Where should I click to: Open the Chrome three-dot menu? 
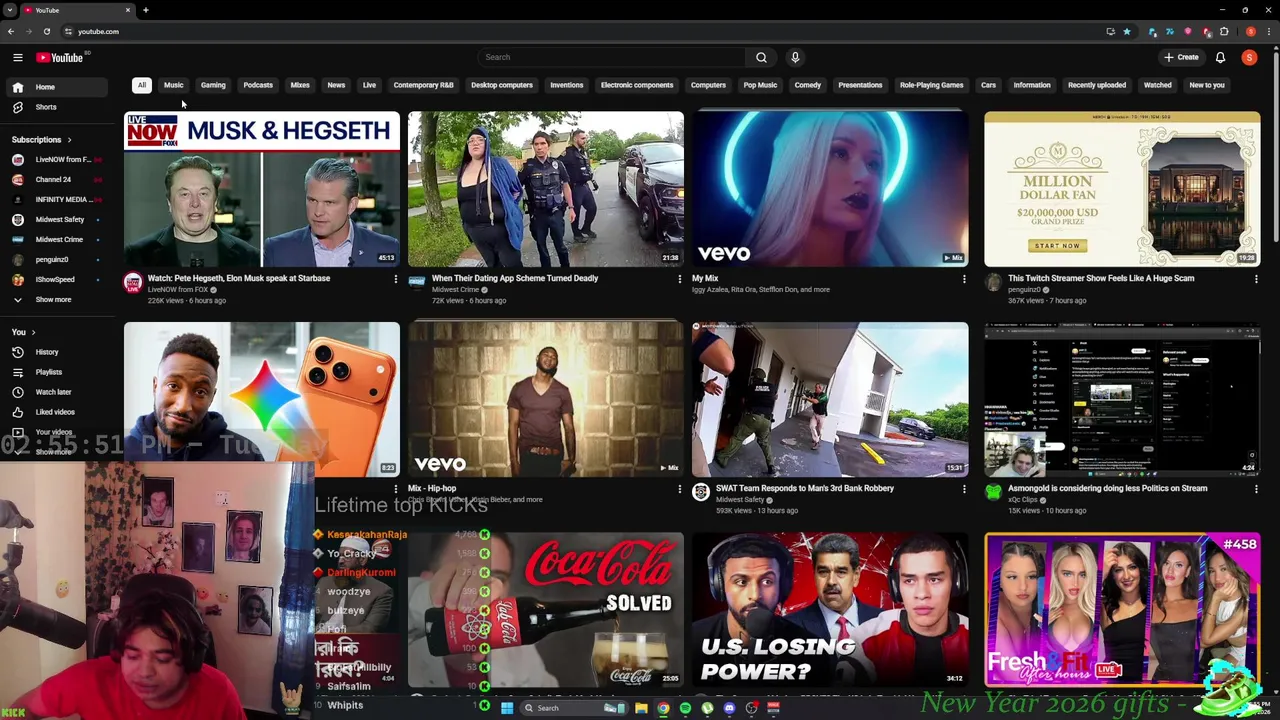pos(1268,31)
